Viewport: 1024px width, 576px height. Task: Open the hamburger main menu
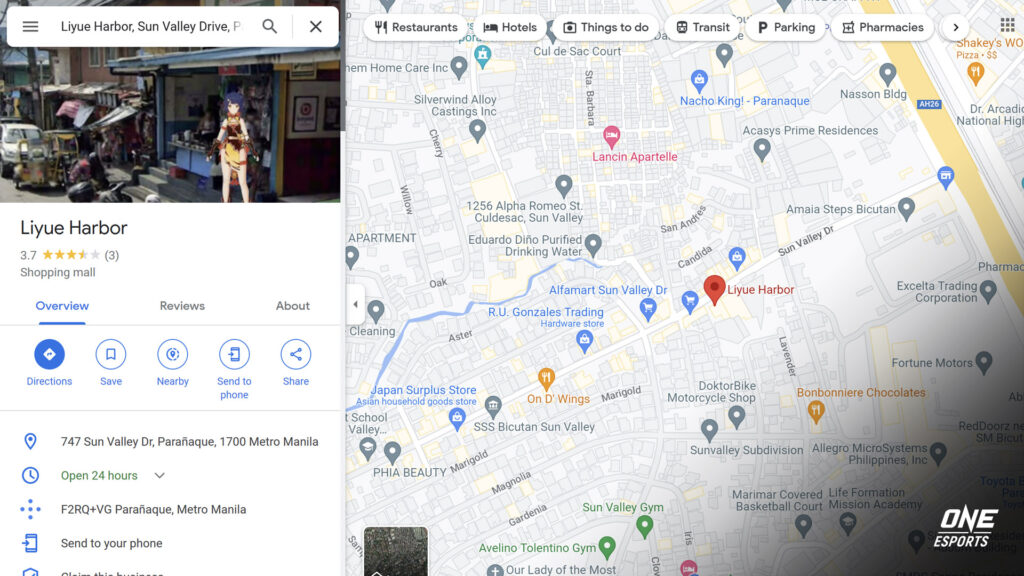coord(30,27)
